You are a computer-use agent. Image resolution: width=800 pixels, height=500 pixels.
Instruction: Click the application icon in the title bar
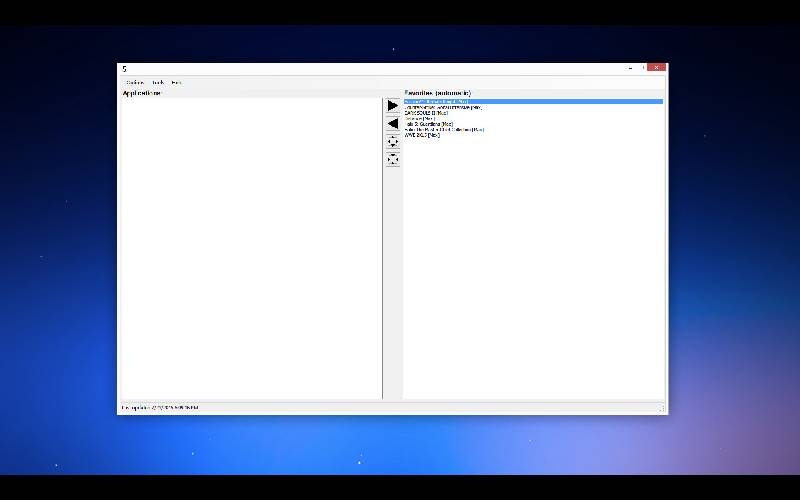point(124,68)
